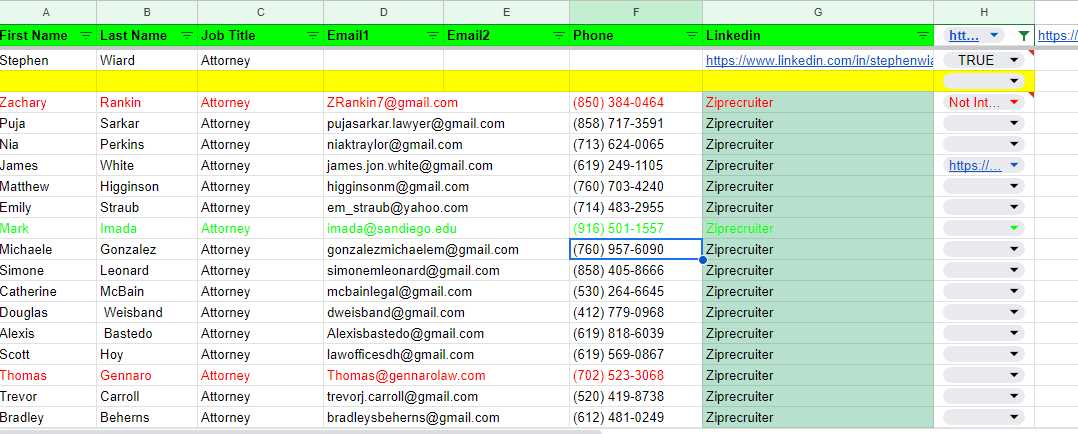Open the dropdown chip in James White's row
Viewport: 1078px width, 434px height.
[1014, 165]
